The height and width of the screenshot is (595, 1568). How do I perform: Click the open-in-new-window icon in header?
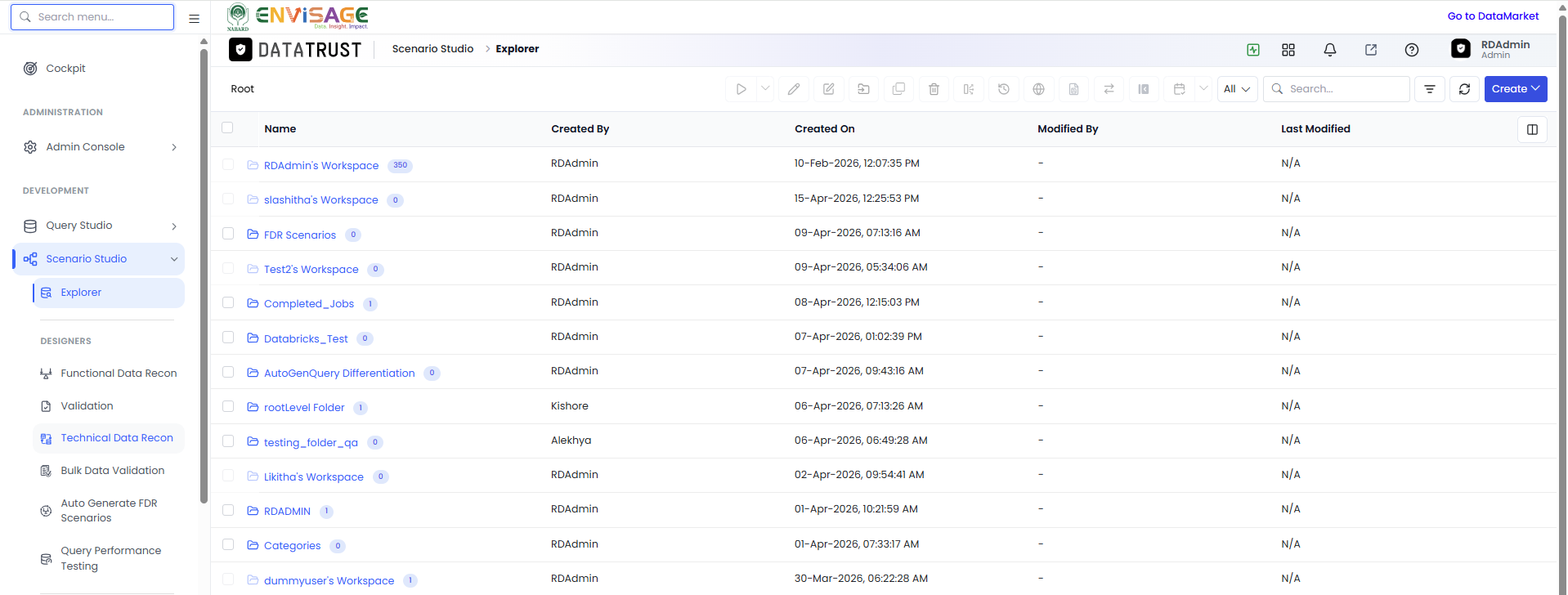pyautogui.click(x=1371, y=50)
